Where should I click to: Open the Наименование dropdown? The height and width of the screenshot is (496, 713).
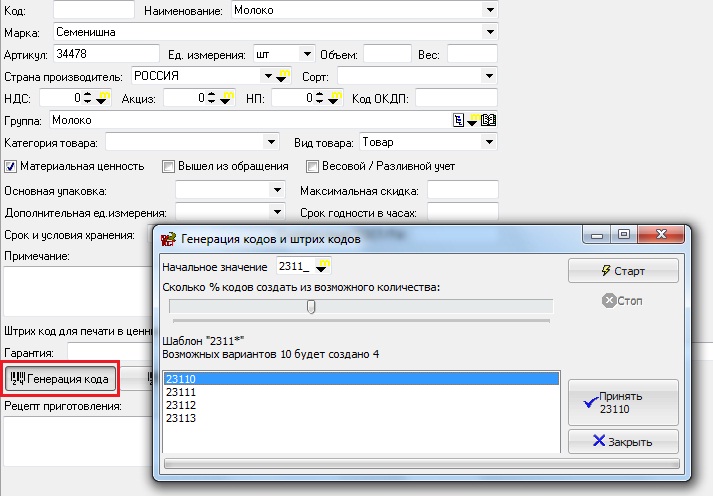(x=490, y=10)
